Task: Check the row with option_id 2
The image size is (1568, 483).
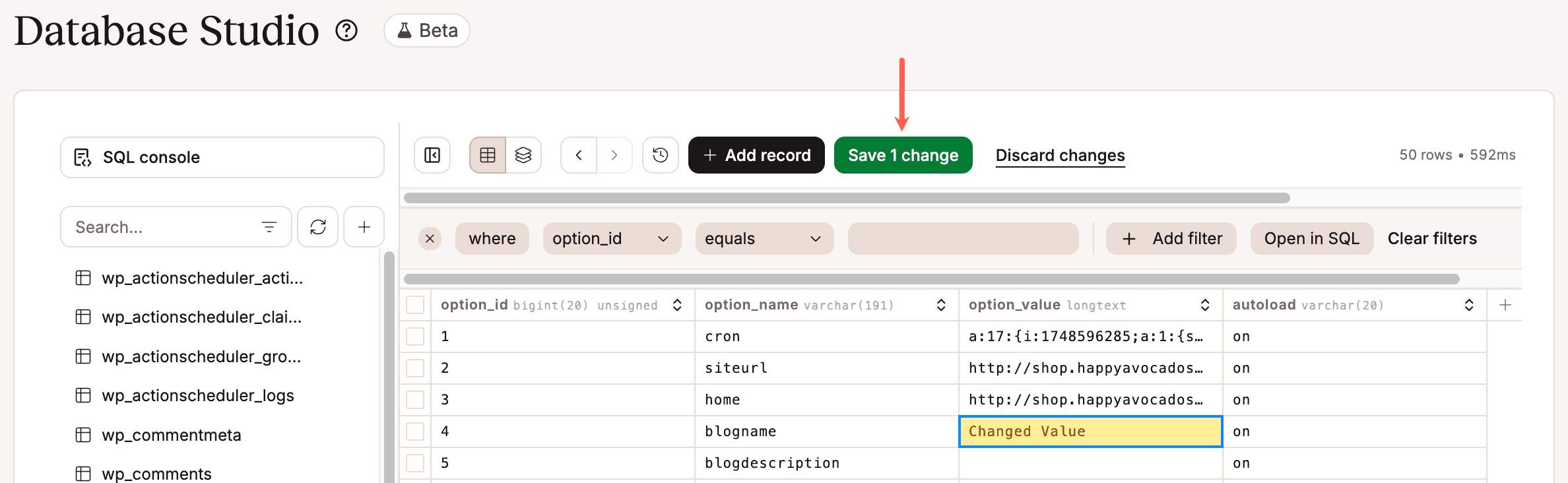Action: click(415, 368)
